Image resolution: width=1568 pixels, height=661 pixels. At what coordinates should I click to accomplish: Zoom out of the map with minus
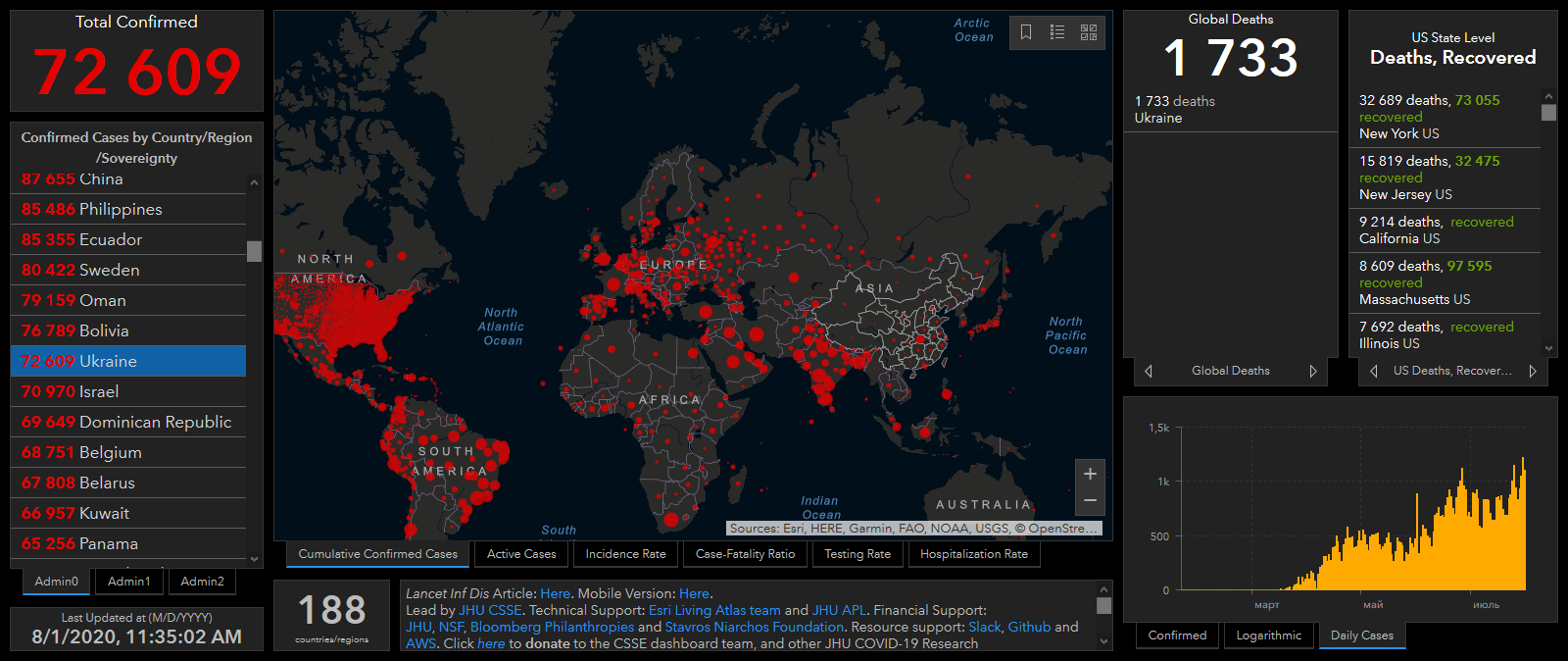[x=1090, y=501]
